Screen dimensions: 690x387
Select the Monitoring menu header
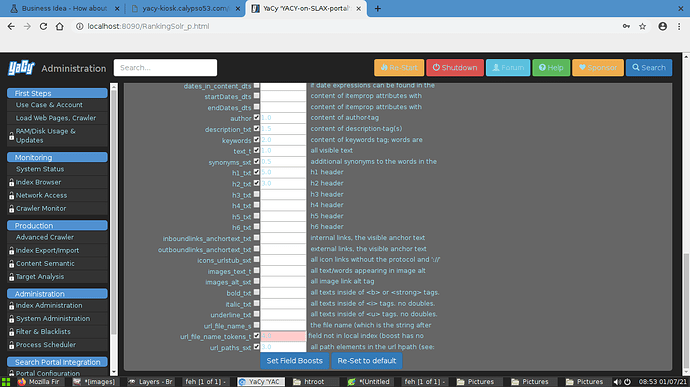click(57, 157)
